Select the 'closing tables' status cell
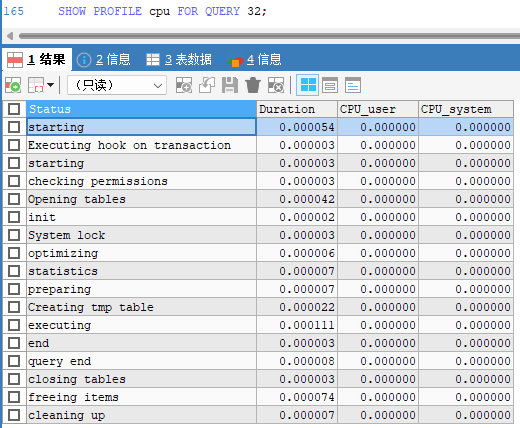Screen dimensions: 520x428 point(141,379)
